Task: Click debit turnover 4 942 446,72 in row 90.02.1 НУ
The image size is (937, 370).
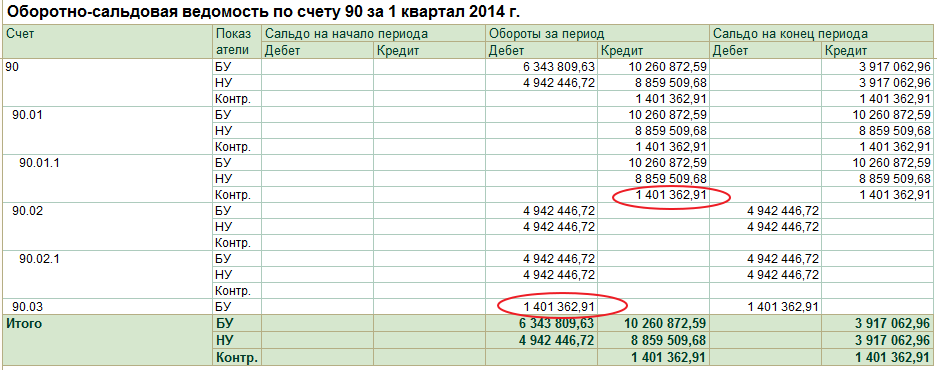Action: pyautogui.click(x=558, y=274)
